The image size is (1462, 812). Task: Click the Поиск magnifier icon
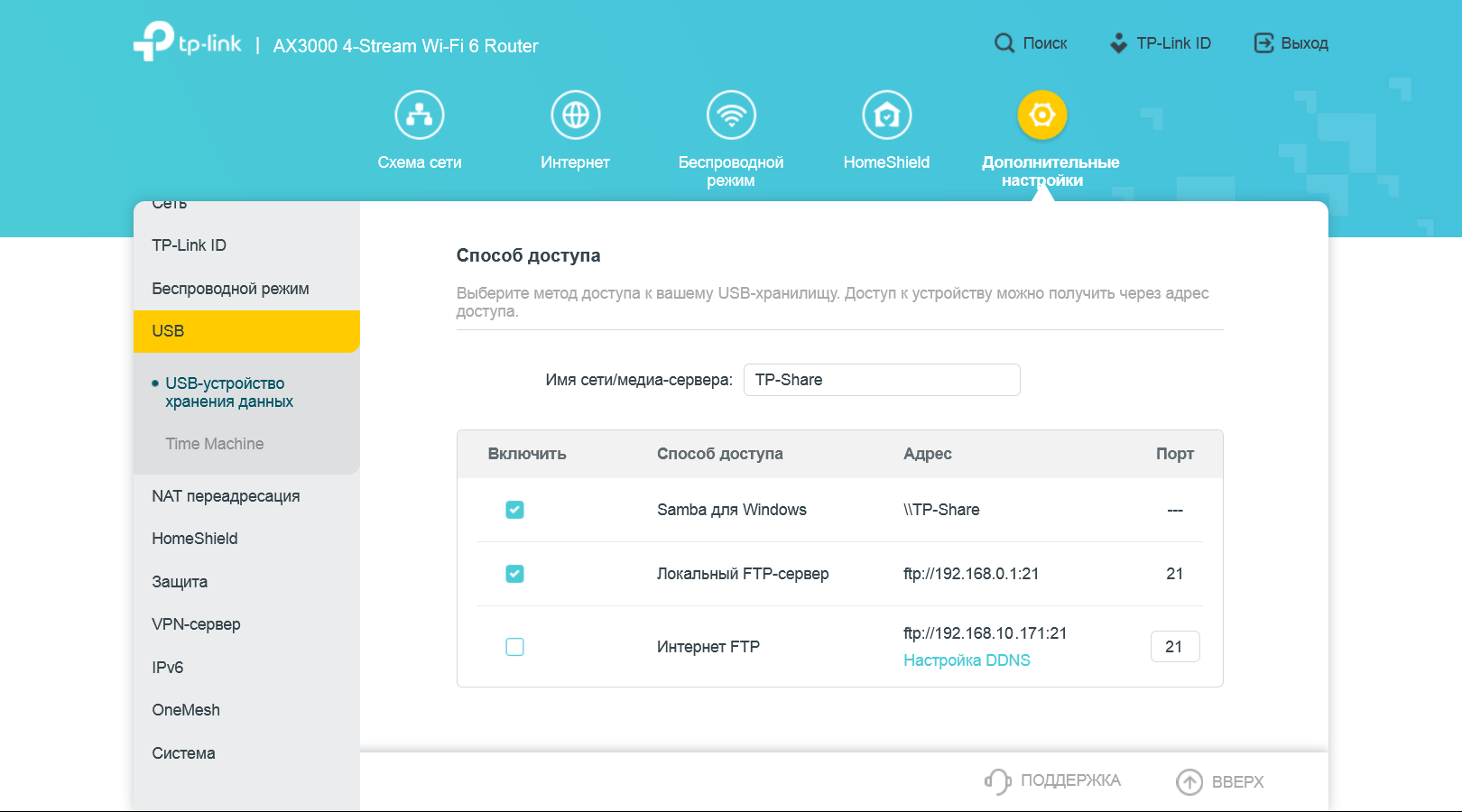click(x=1004, y=43)
